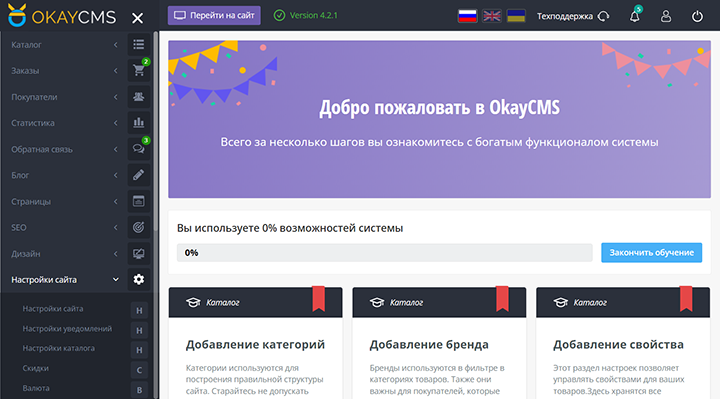The width and height of the screenshot is (720, 399).
Task: Click graduation cap on Добавление бренда card
Action: 377,303
